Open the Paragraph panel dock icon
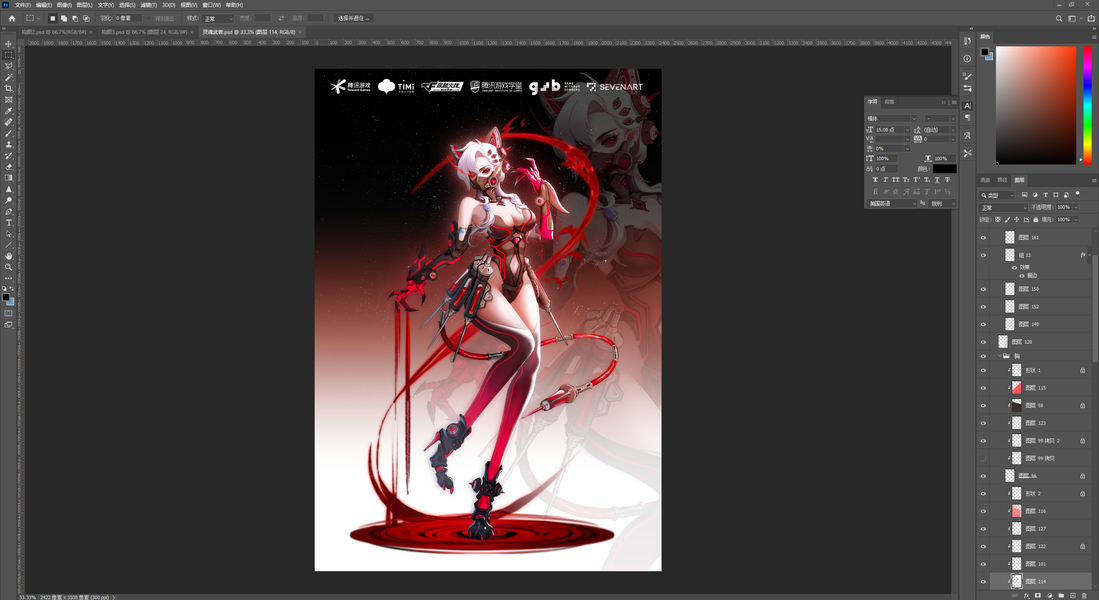This screenshot has height=600, width=1099. [967, 118]
